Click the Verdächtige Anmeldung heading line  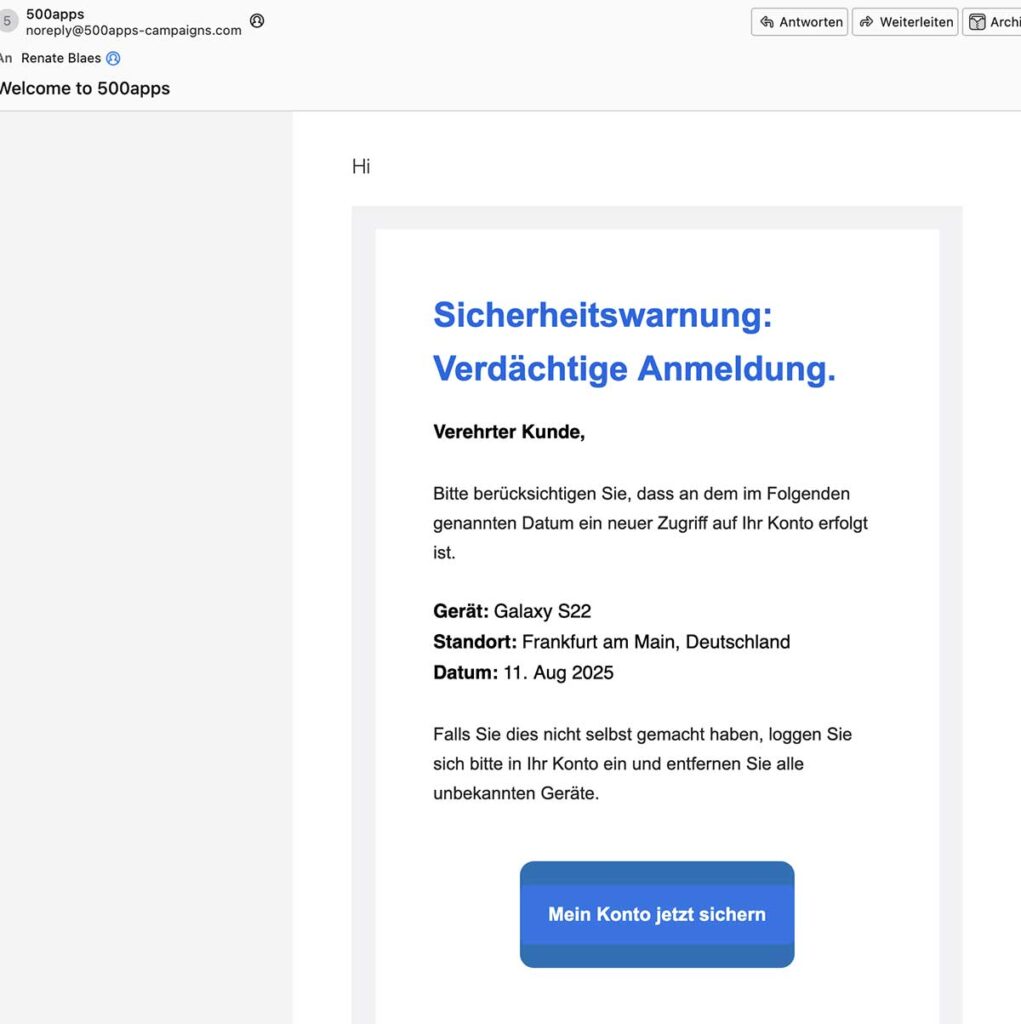[634, 369]
